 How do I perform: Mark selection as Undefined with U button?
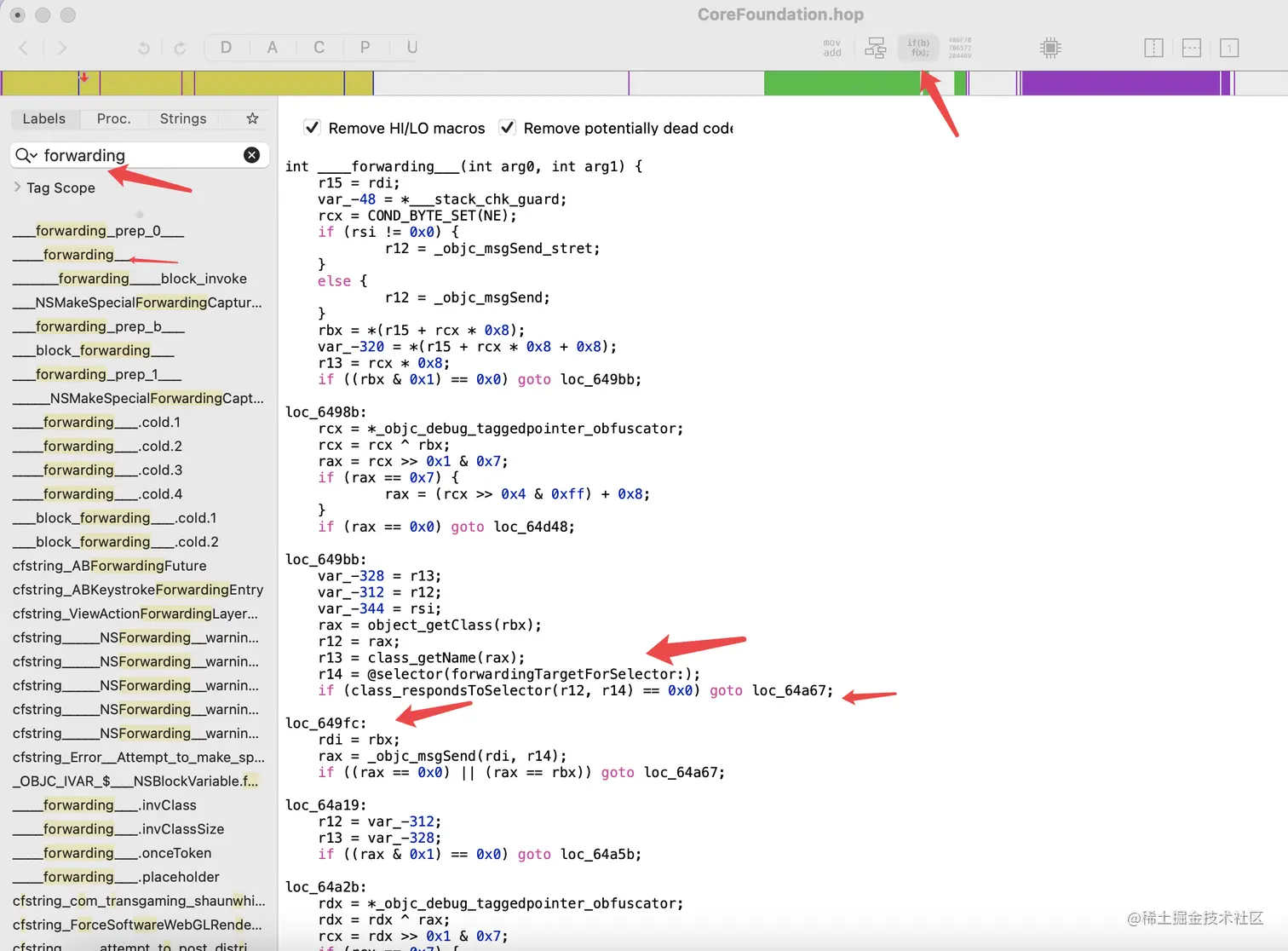click(x=412, y=48)
